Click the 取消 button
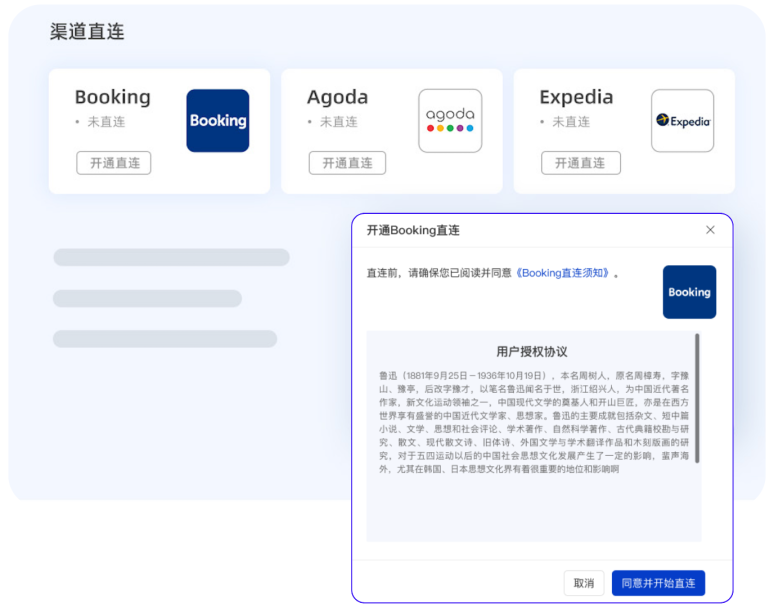779x608 pixels. pyautogui.click(x=584, y=583)
